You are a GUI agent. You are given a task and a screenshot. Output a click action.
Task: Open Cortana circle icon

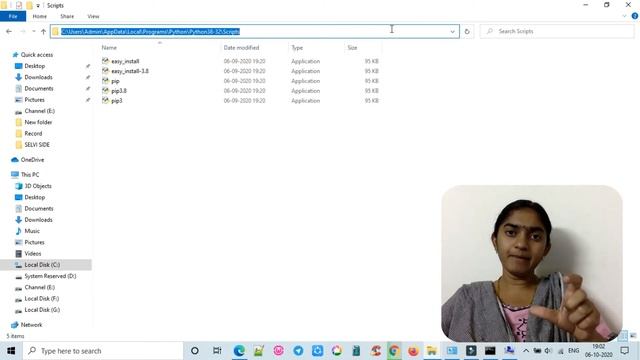195,351
